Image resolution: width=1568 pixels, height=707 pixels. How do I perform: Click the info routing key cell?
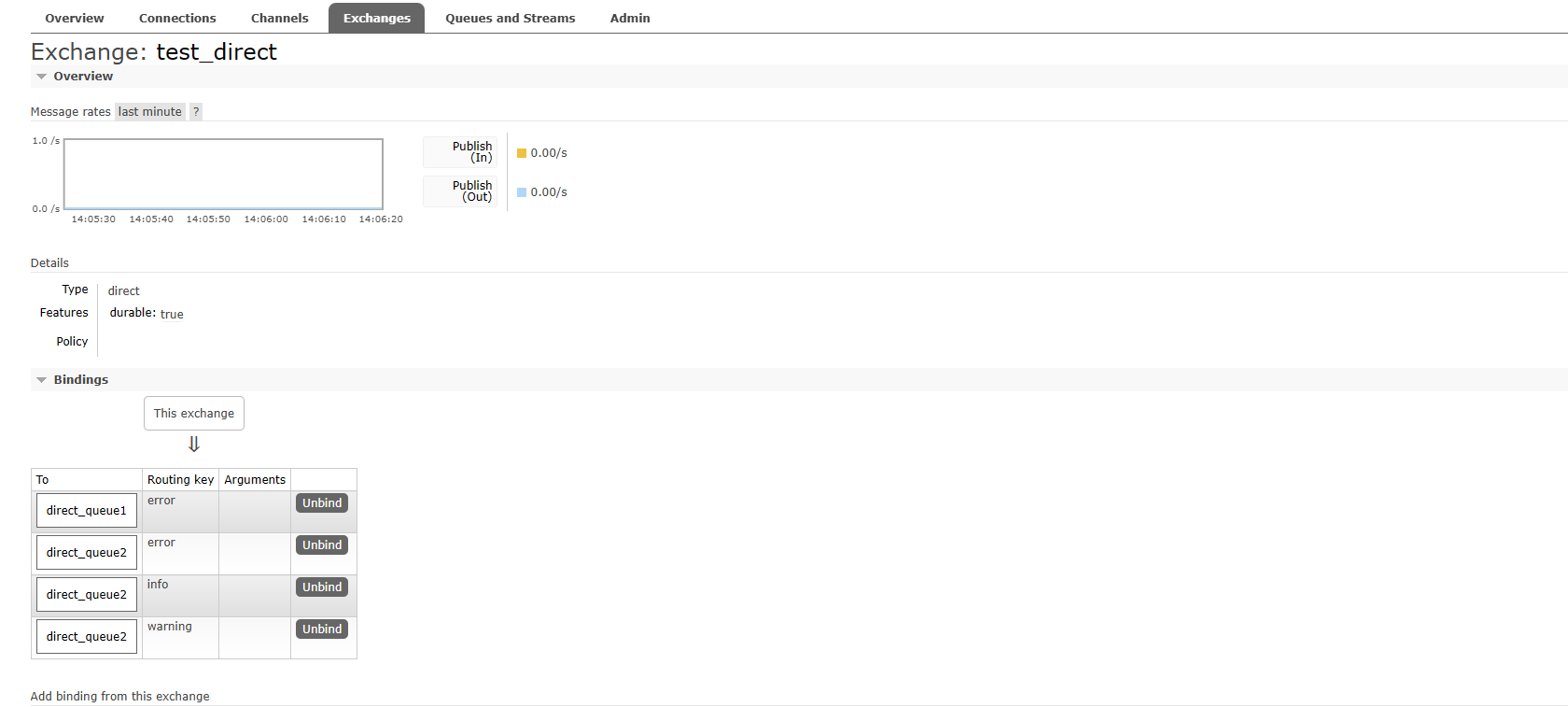click(x=180, y=596)
